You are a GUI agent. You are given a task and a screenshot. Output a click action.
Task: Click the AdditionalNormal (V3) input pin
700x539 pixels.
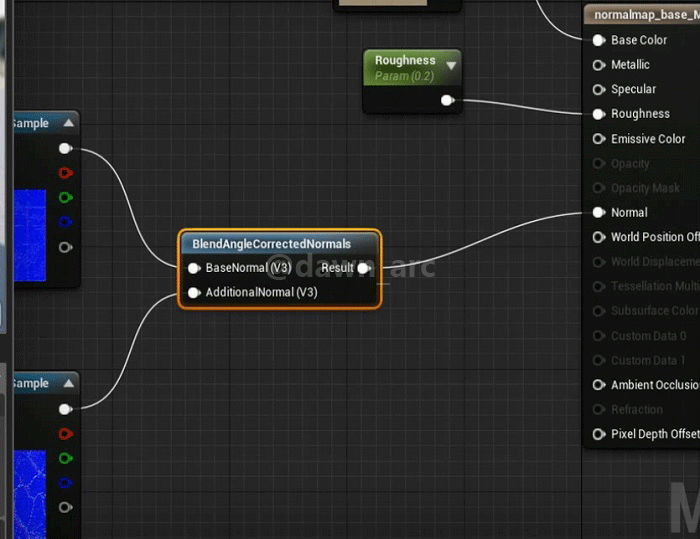click(194, 293)
